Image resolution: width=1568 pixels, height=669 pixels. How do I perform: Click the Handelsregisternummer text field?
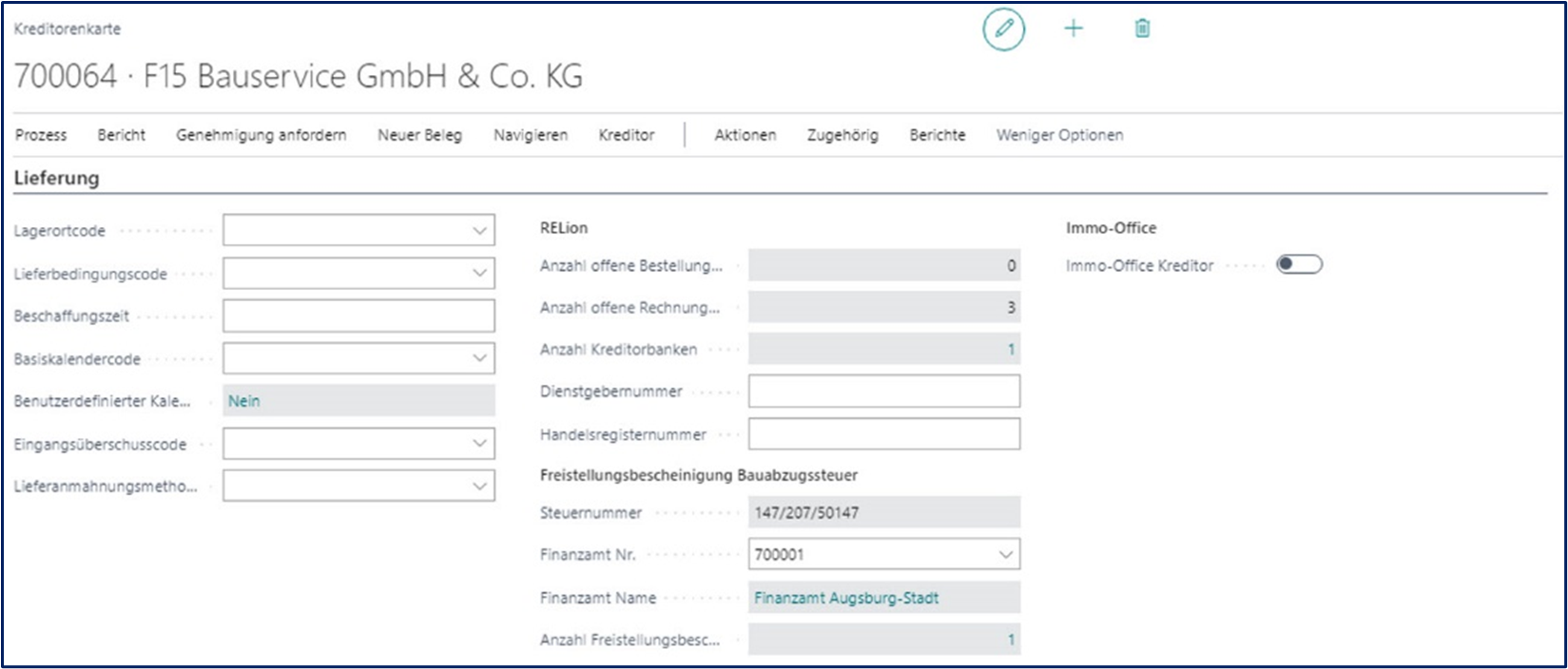pyautogui.click(x=883, y=434)
